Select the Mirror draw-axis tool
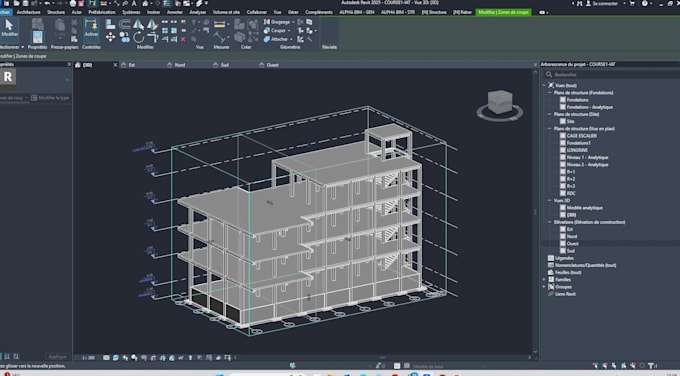Screen dimensions: 680x376 click(152, 24)
